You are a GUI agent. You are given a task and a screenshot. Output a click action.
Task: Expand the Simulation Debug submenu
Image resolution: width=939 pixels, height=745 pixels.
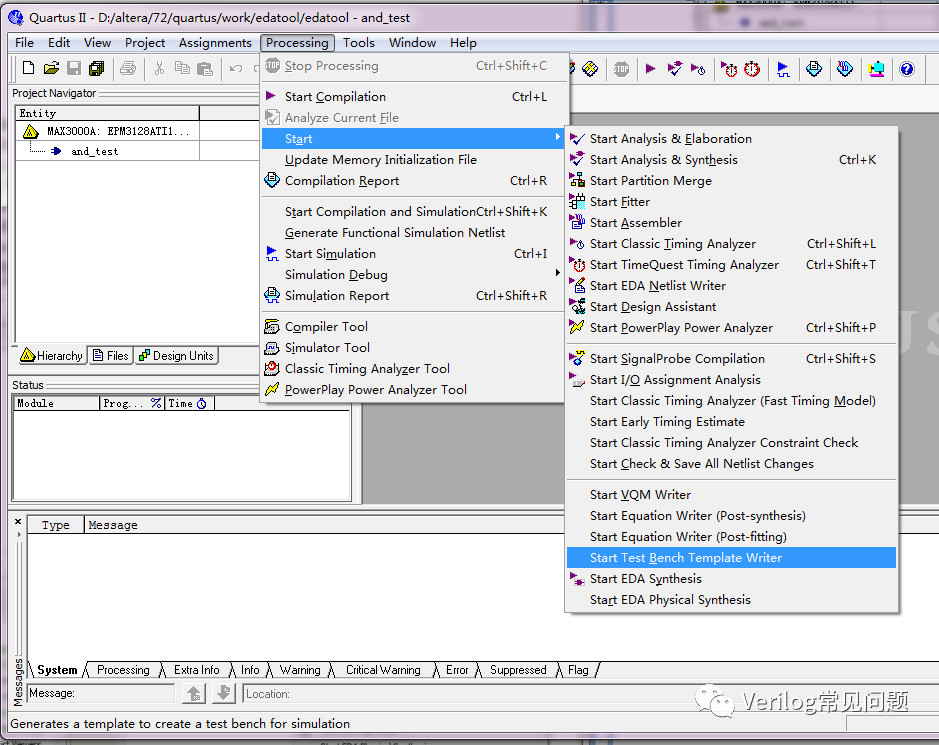(x=558, y=273)
